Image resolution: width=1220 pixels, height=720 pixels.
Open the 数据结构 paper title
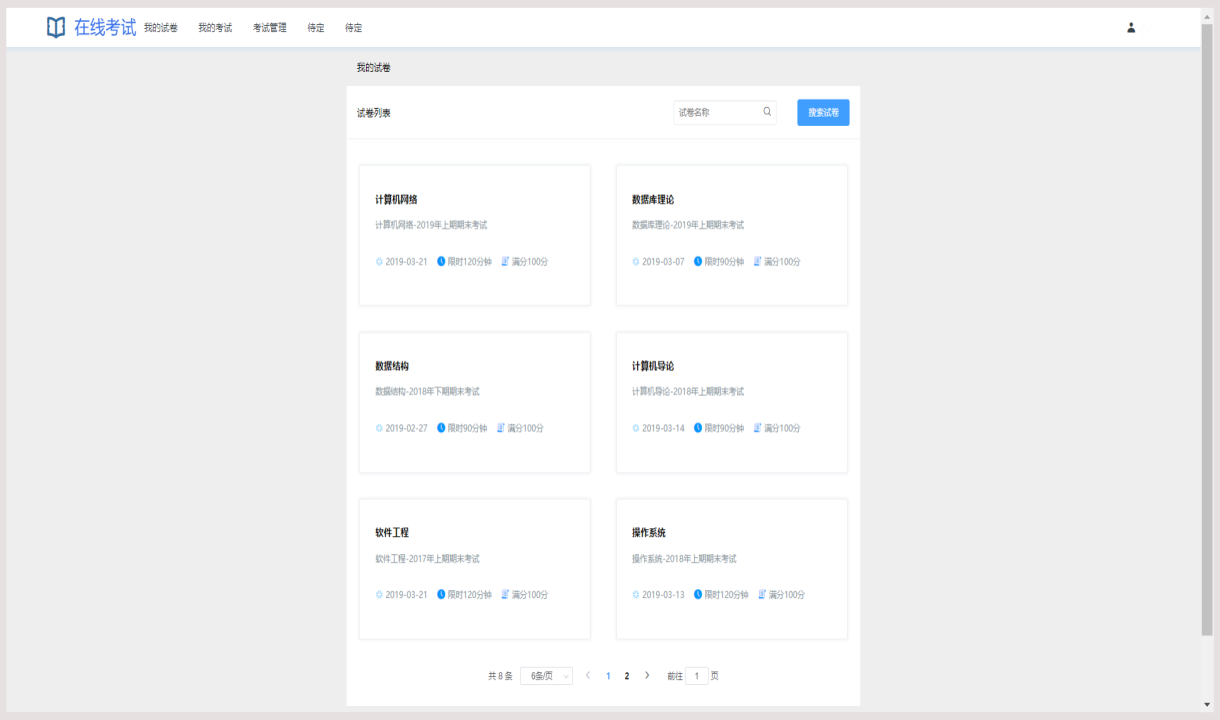[392, 366]
